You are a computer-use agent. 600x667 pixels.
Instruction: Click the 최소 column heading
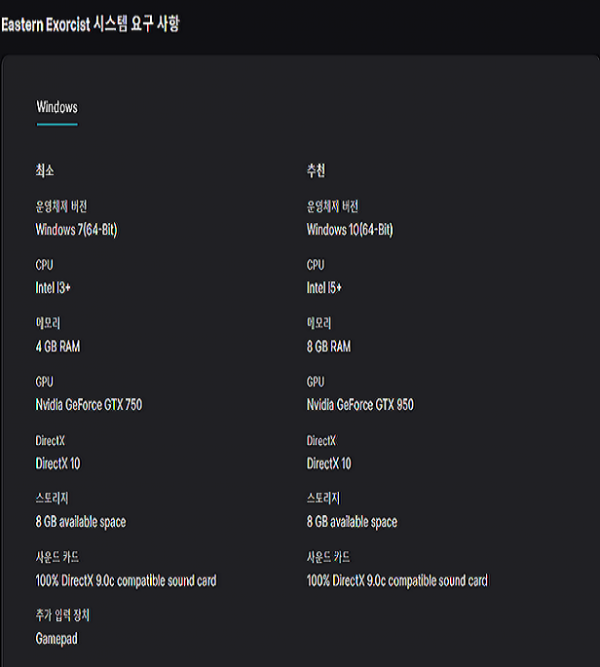[45, 171]
